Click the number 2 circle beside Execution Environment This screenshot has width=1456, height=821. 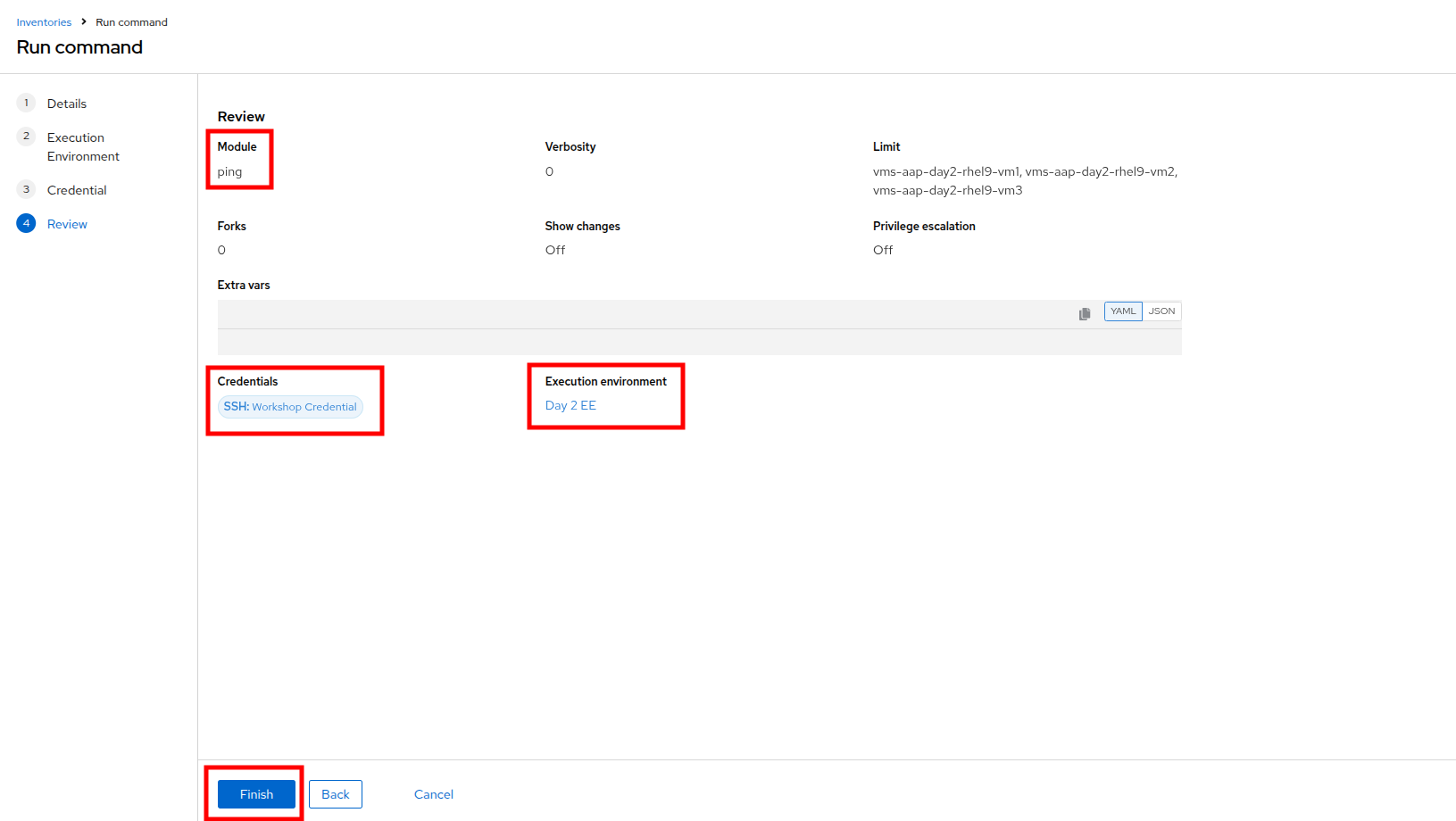click(26, 137)
